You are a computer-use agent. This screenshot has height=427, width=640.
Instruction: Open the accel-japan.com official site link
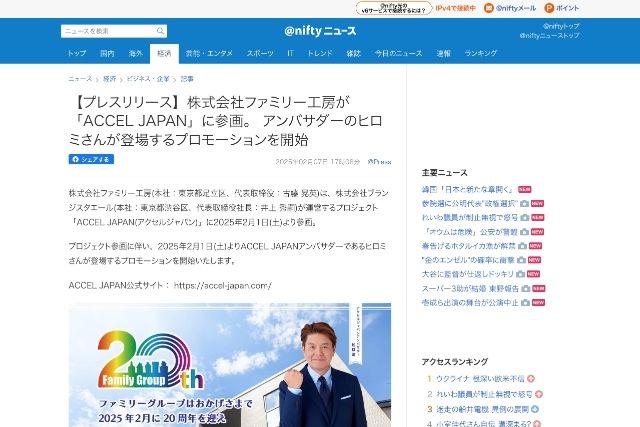pos(222,286)
